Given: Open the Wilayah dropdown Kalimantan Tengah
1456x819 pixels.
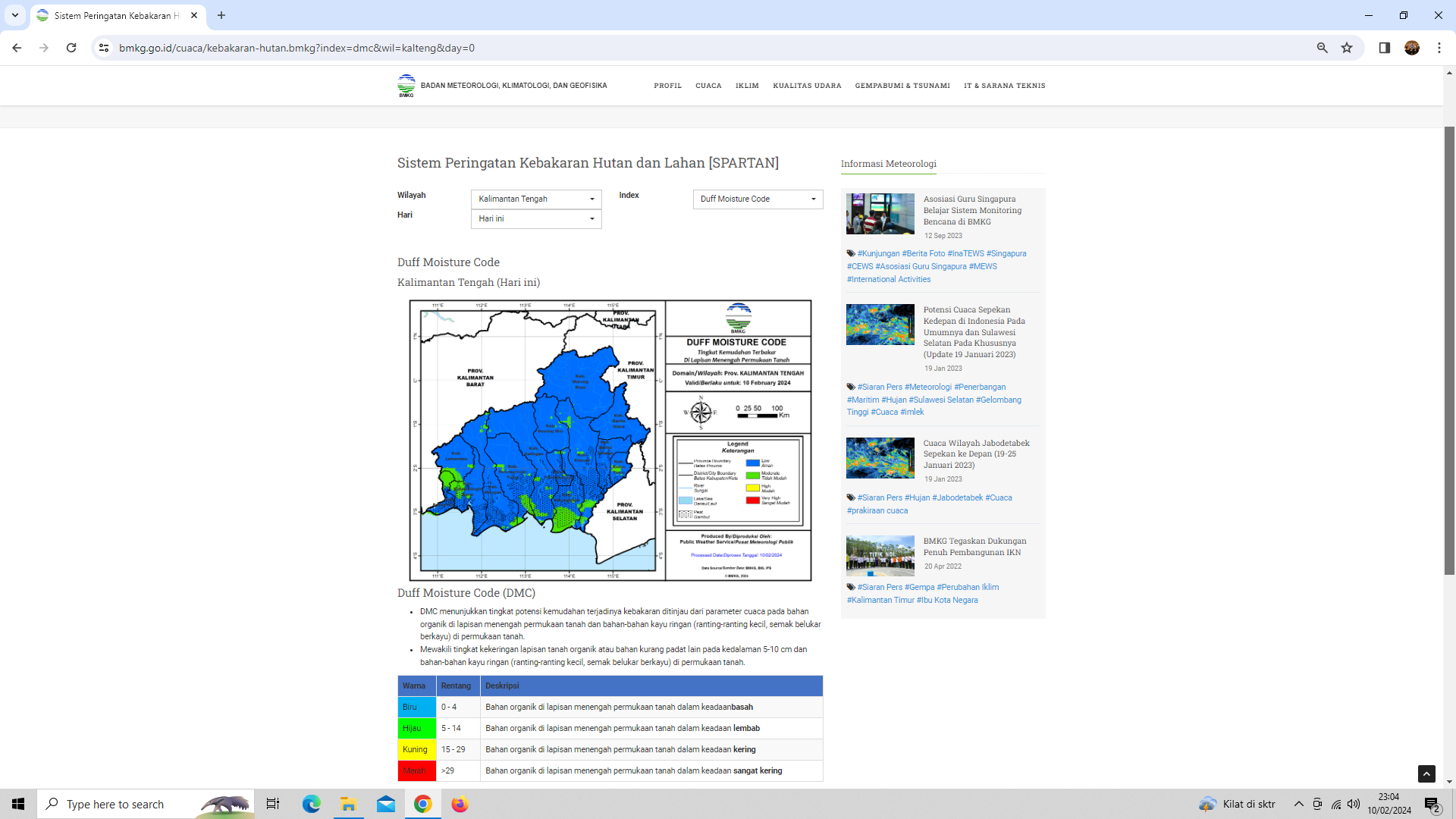Looking at the screenshot, I should [536, 199].
